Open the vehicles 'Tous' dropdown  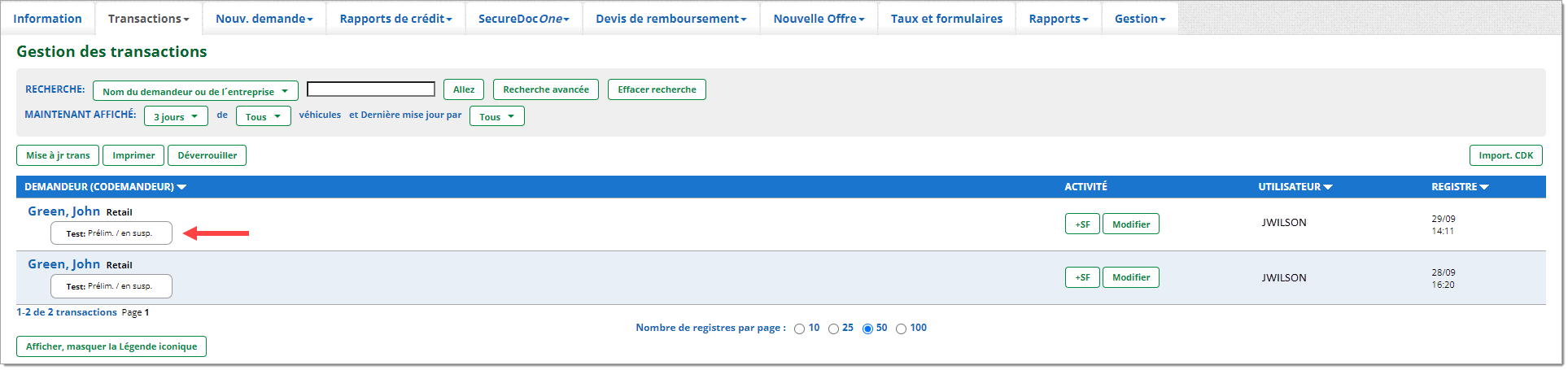[263, 116]
